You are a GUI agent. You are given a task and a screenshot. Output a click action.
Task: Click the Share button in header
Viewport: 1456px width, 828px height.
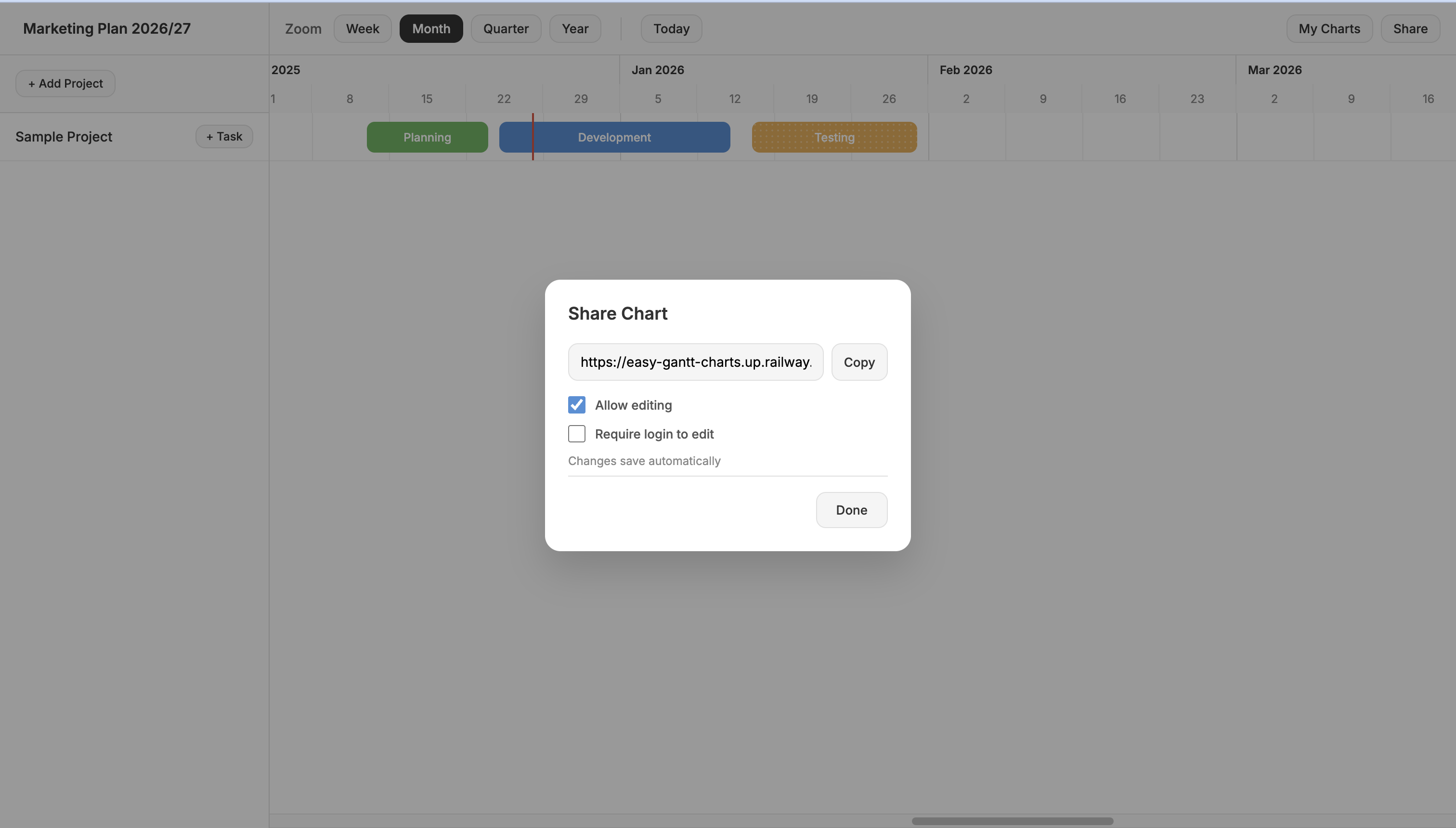[1409, 29]
